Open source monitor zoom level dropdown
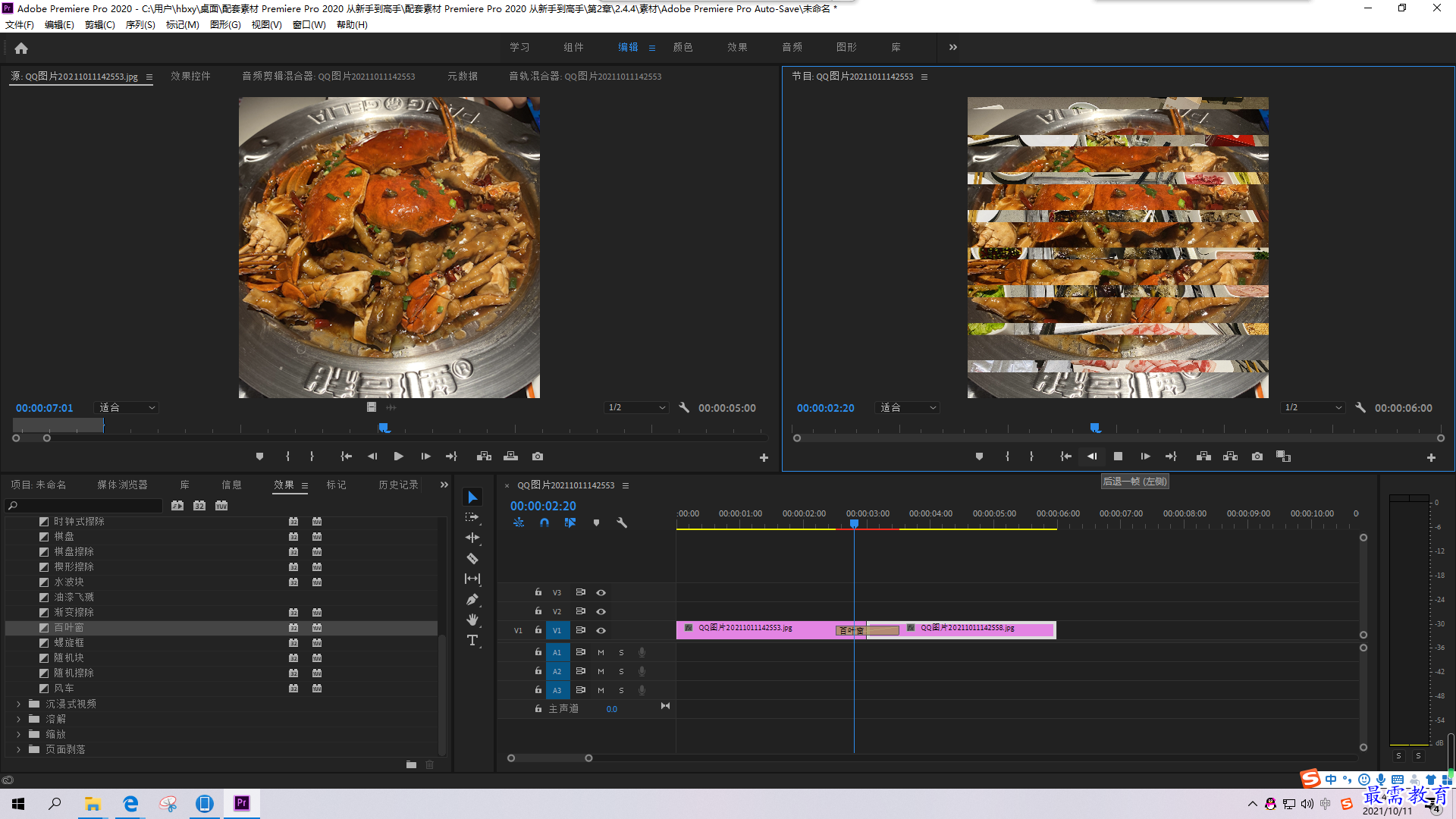The width and height of the screenshot is (1456, 819). (x=126, y=408)
